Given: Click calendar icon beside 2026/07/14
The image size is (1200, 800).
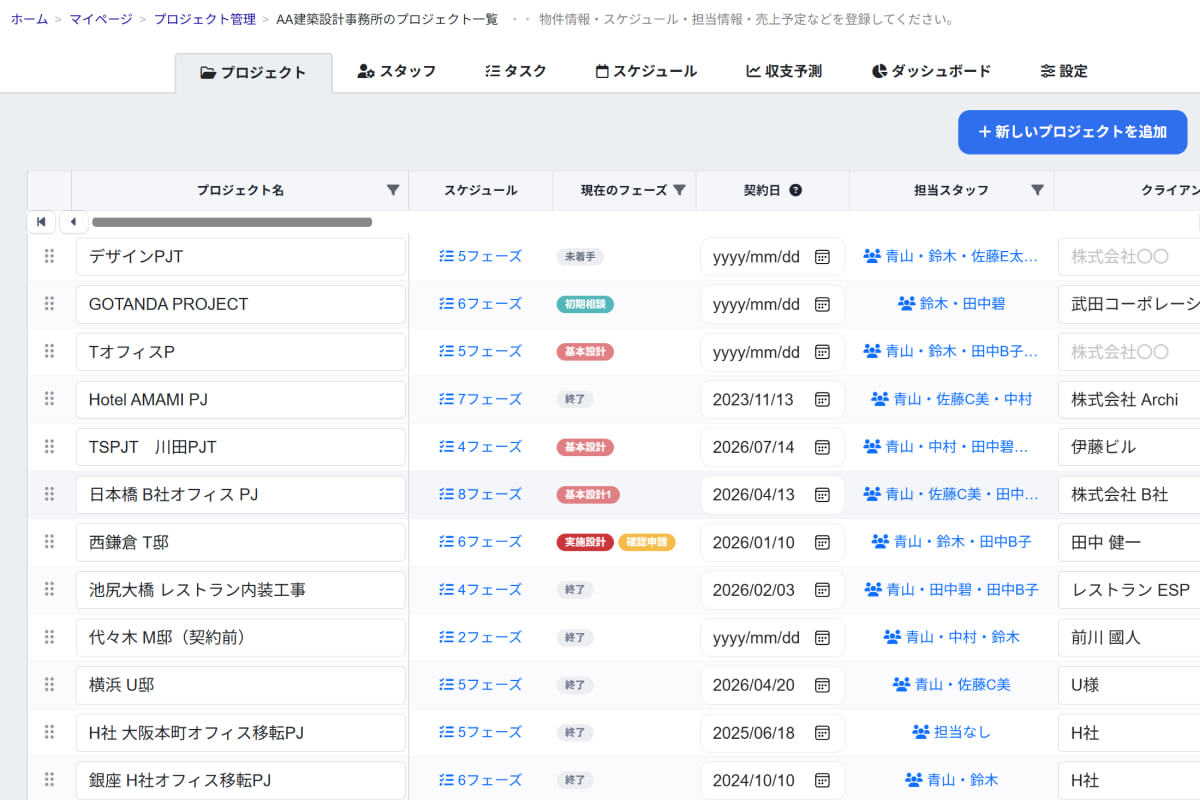Looking at the screenshot, I should [822, 447].
